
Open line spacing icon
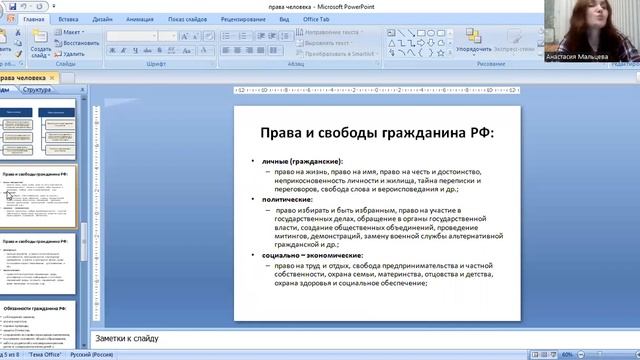[x=285, y=36]
